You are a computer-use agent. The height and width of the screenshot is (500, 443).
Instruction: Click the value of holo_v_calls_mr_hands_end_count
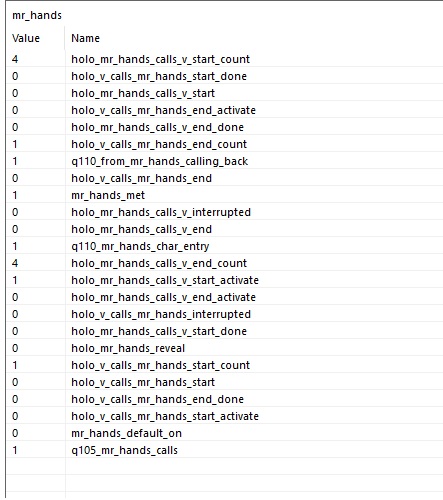click(x=15, y=144)
